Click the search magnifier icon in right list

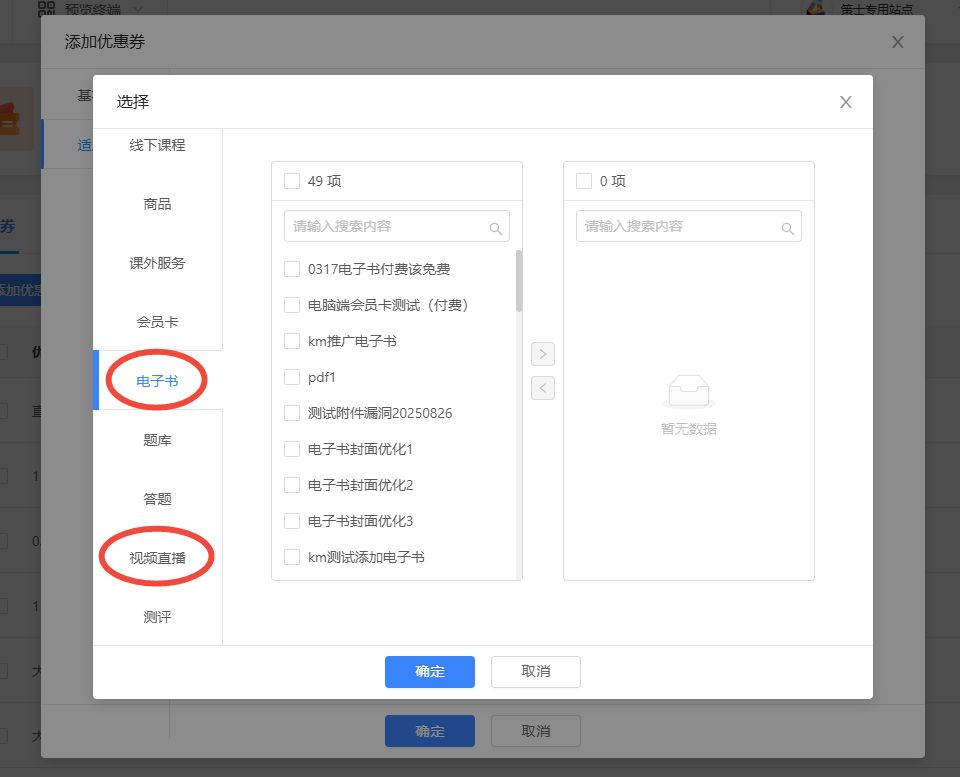click(787, 228)
